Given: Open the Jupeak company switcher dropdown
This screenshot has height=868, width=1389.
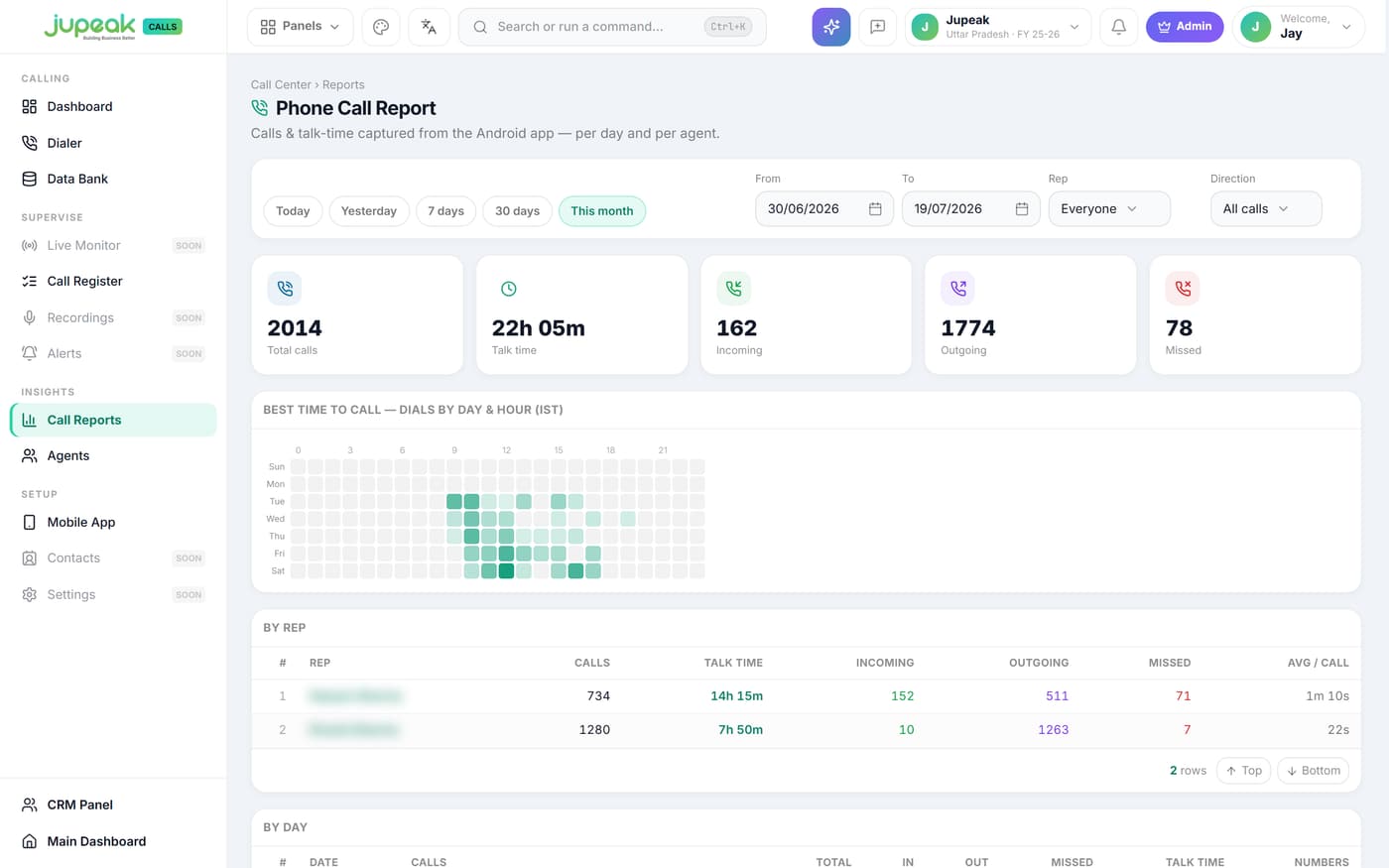Looking at the screenshot, I should pos(998,27).
